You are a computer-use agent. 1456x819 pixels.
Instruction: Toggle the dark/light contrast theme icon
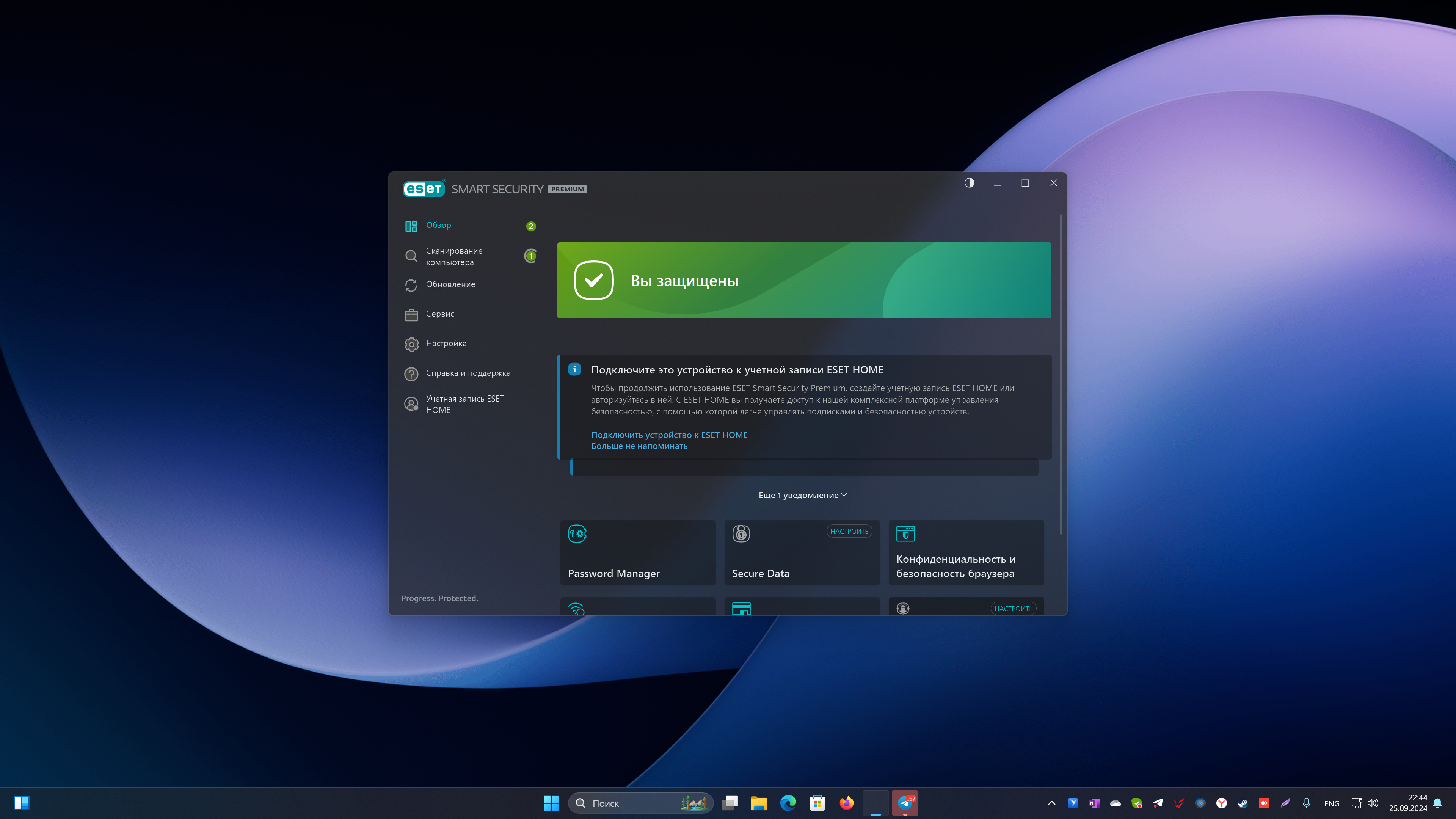click(970, 182)
